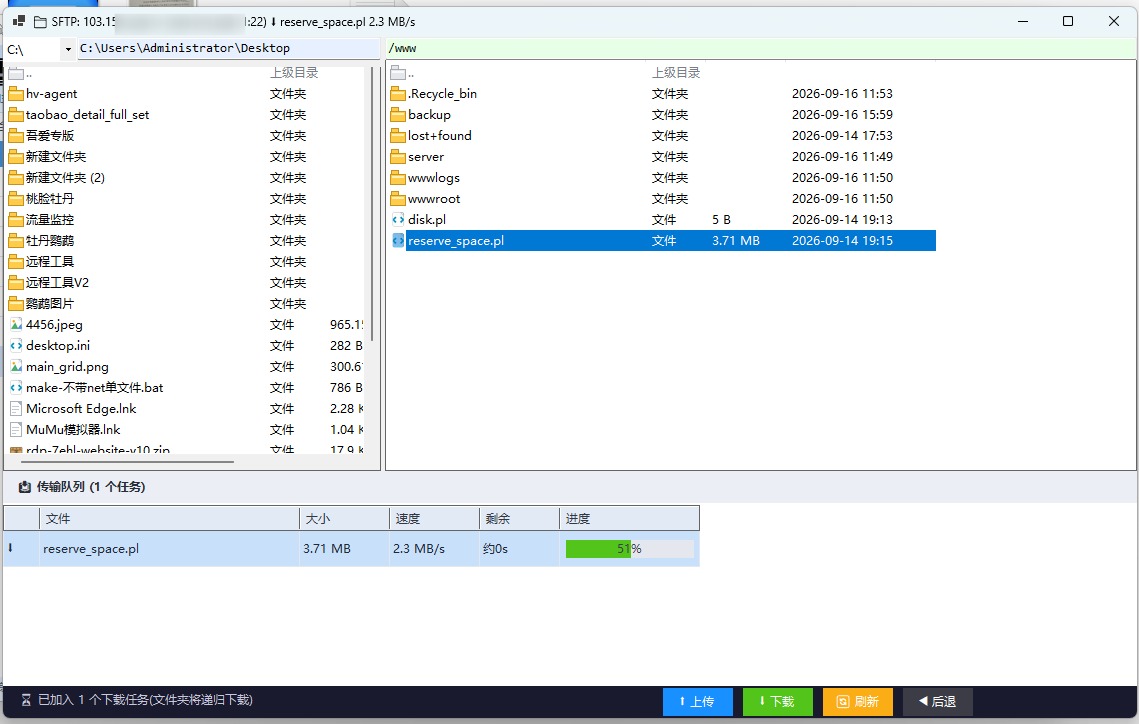
Task: Click the 文件 column header in queue
Action: point(169,518)
